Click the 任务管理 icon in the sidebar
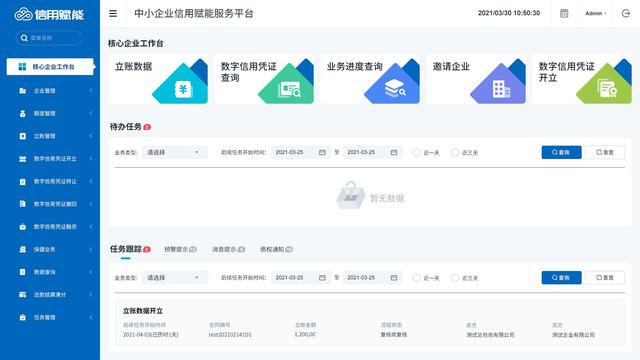Screen dimensions: 640x360 22,317
